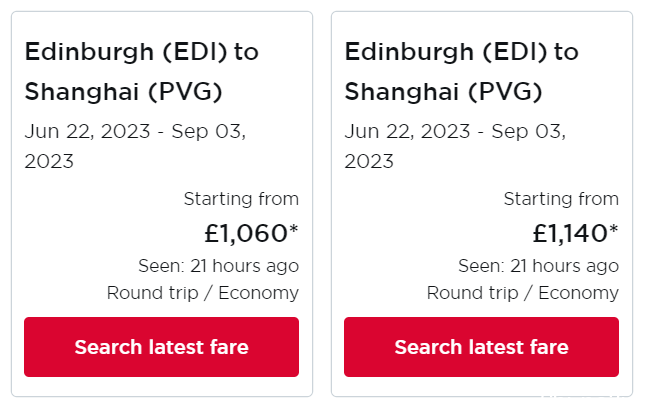The image size is (652, 413).
Task: Click "Round trip / Economy" in £1,060 card
Action: pos(203,293)
